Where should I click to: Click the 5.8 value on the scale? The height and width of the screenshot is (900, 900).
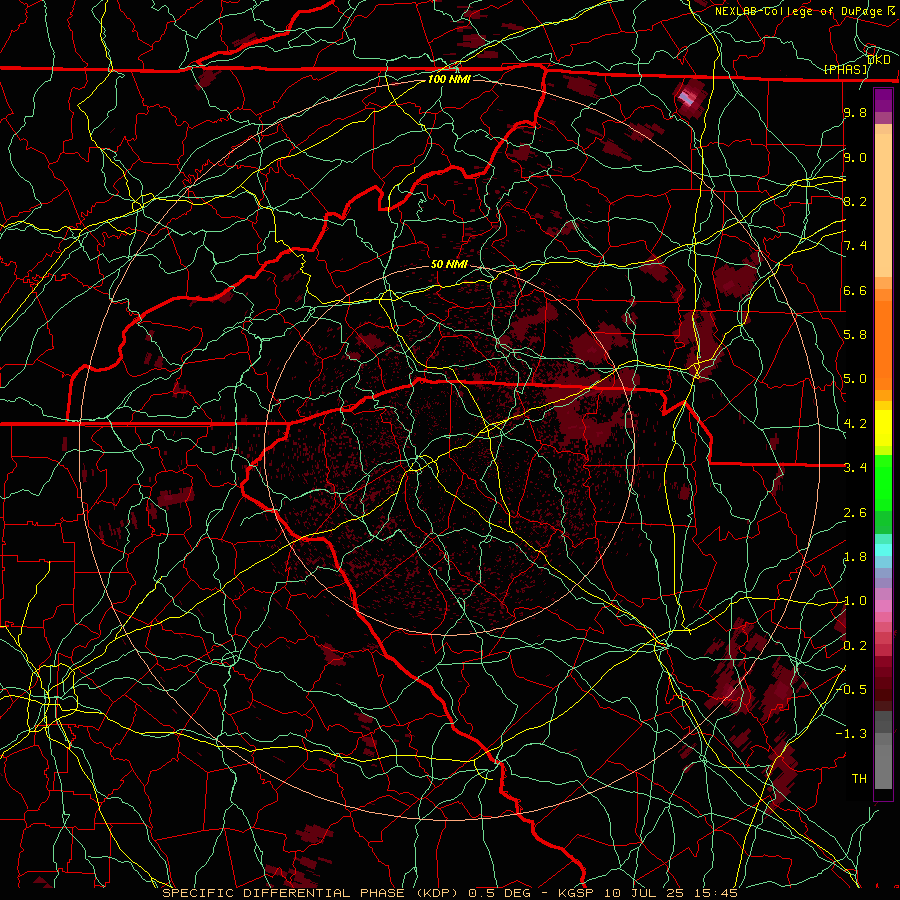pyautogui.click(x=855, y=335)
